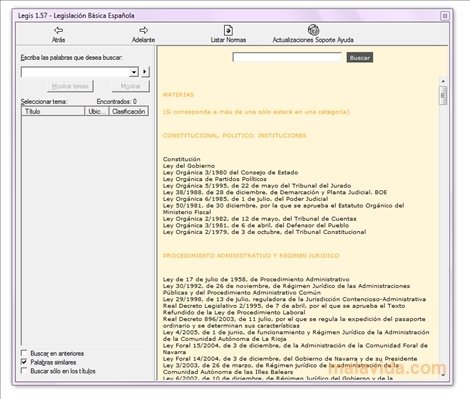Viewport: 470px width, 399px height.
Task: Focus the search box beside the Buscar button
Action: coord(287,57)
